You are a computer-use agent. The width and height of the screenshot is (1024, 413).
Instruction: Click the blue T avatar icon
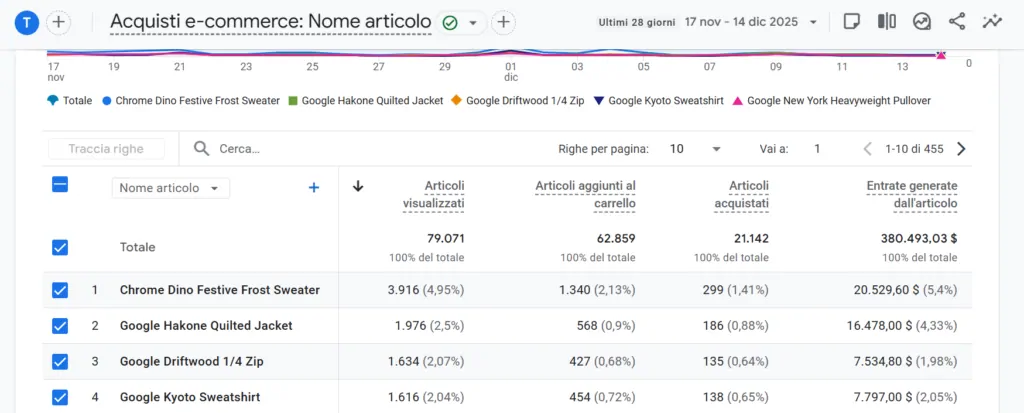pyautogui.click(x=27, y=22)
